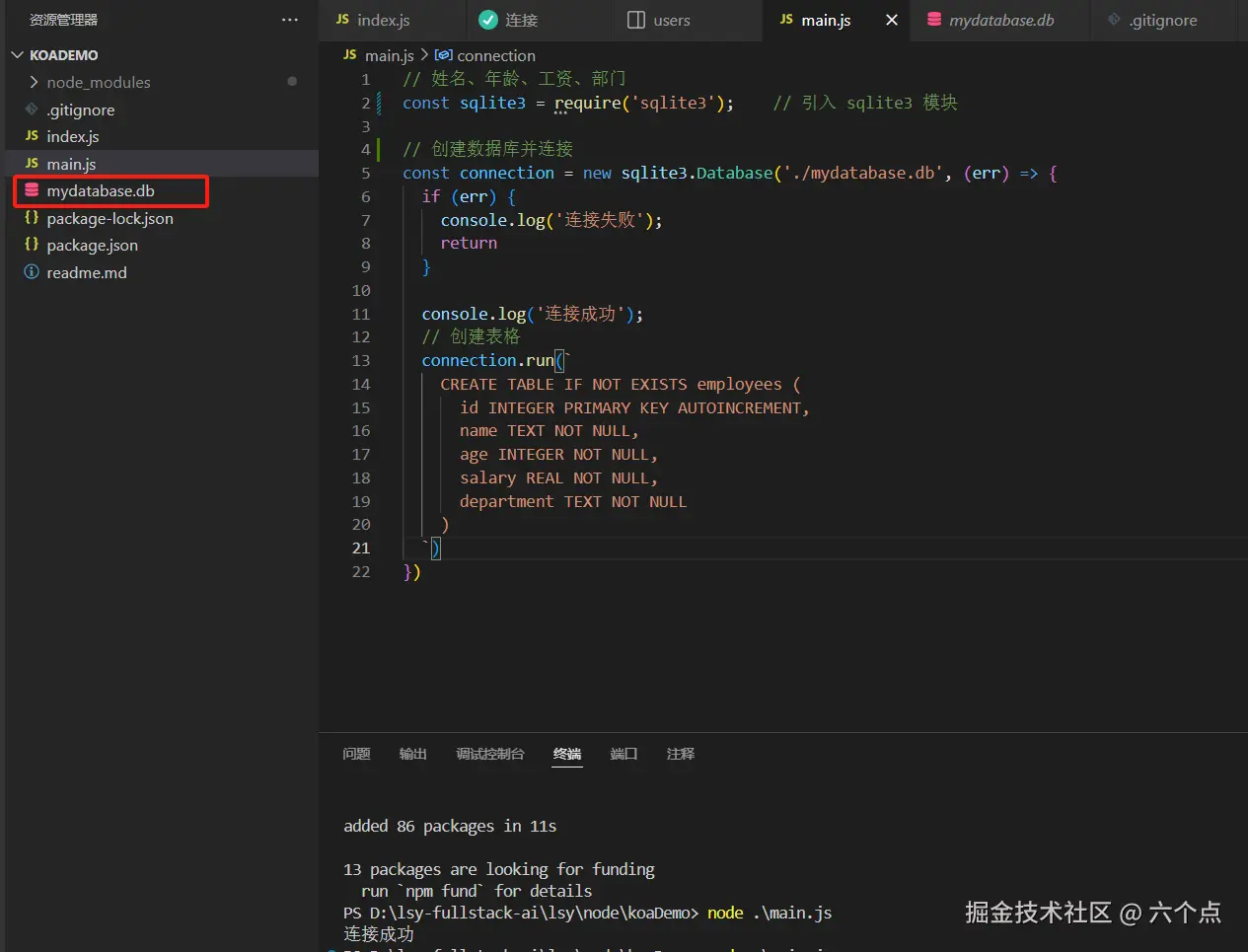
Task: Click the 'salary REAL NOT NULL,' line
Action: tap(558, 478)
